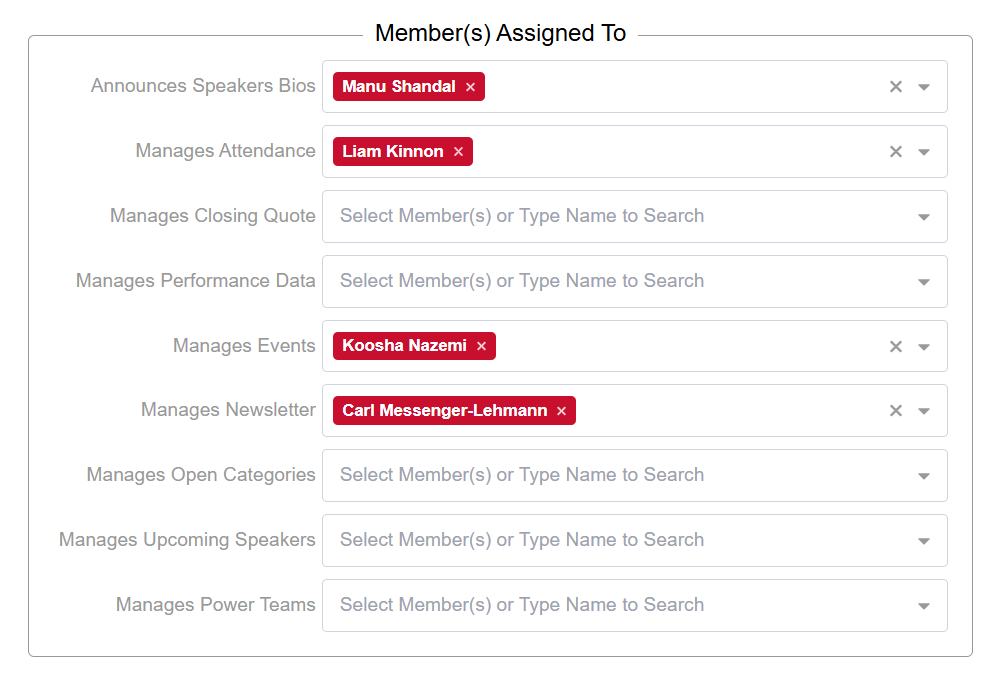Remove Manu Shandal tag from Announces Speakers Bios
This screenshot has width=1002, height=676.
coord(470,87)
